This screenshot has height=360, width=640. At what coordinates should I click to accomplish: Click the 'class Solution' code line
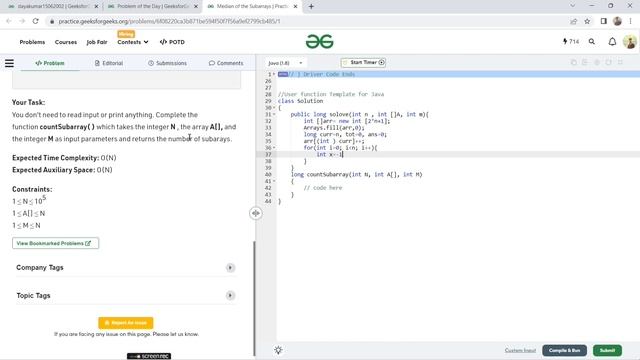point(300,101)
